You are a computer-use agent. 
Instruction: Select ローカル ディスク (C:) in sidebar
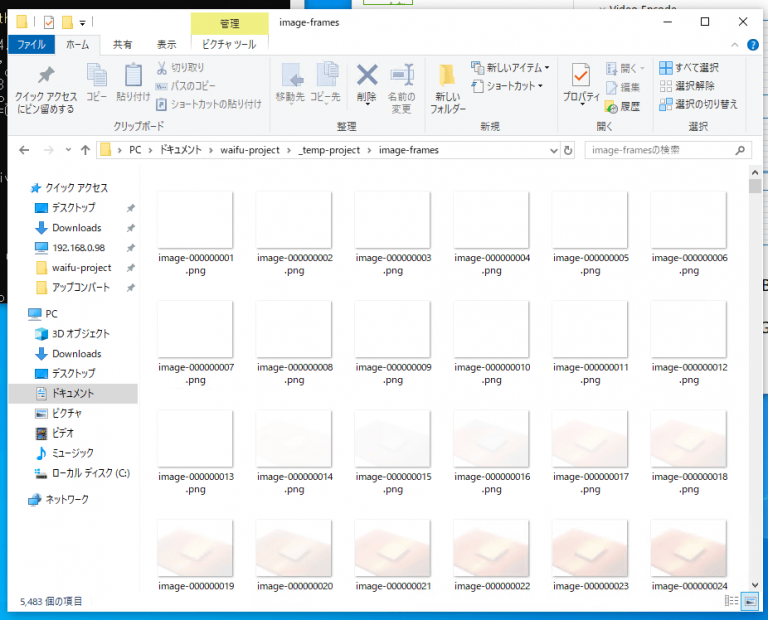coord(91,473)
